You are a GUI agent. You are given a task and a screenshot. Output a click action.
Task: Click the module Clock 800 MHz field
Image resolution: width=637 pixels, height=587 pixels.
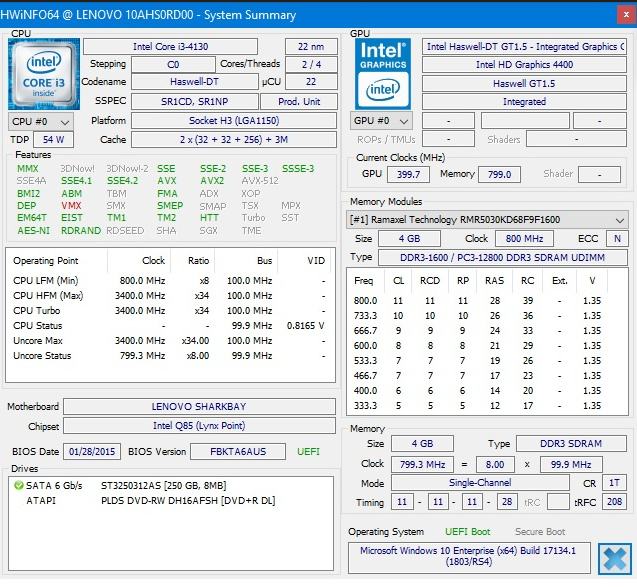point(524,238)
